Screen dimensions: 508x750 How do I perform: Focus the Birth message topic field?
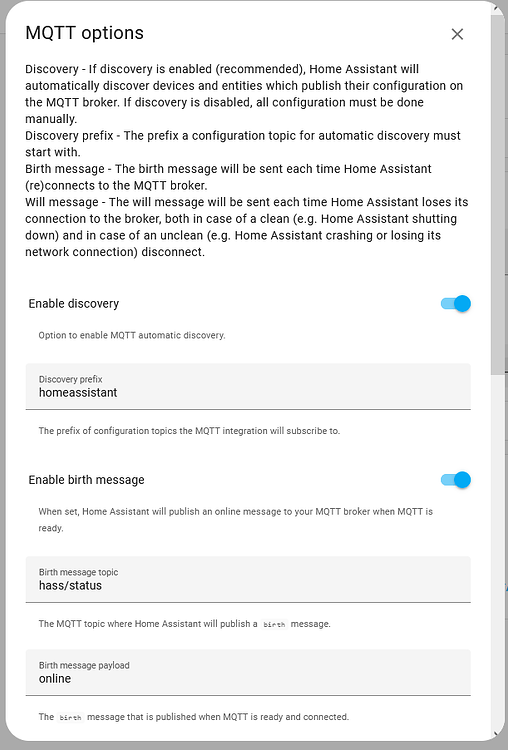248,579
